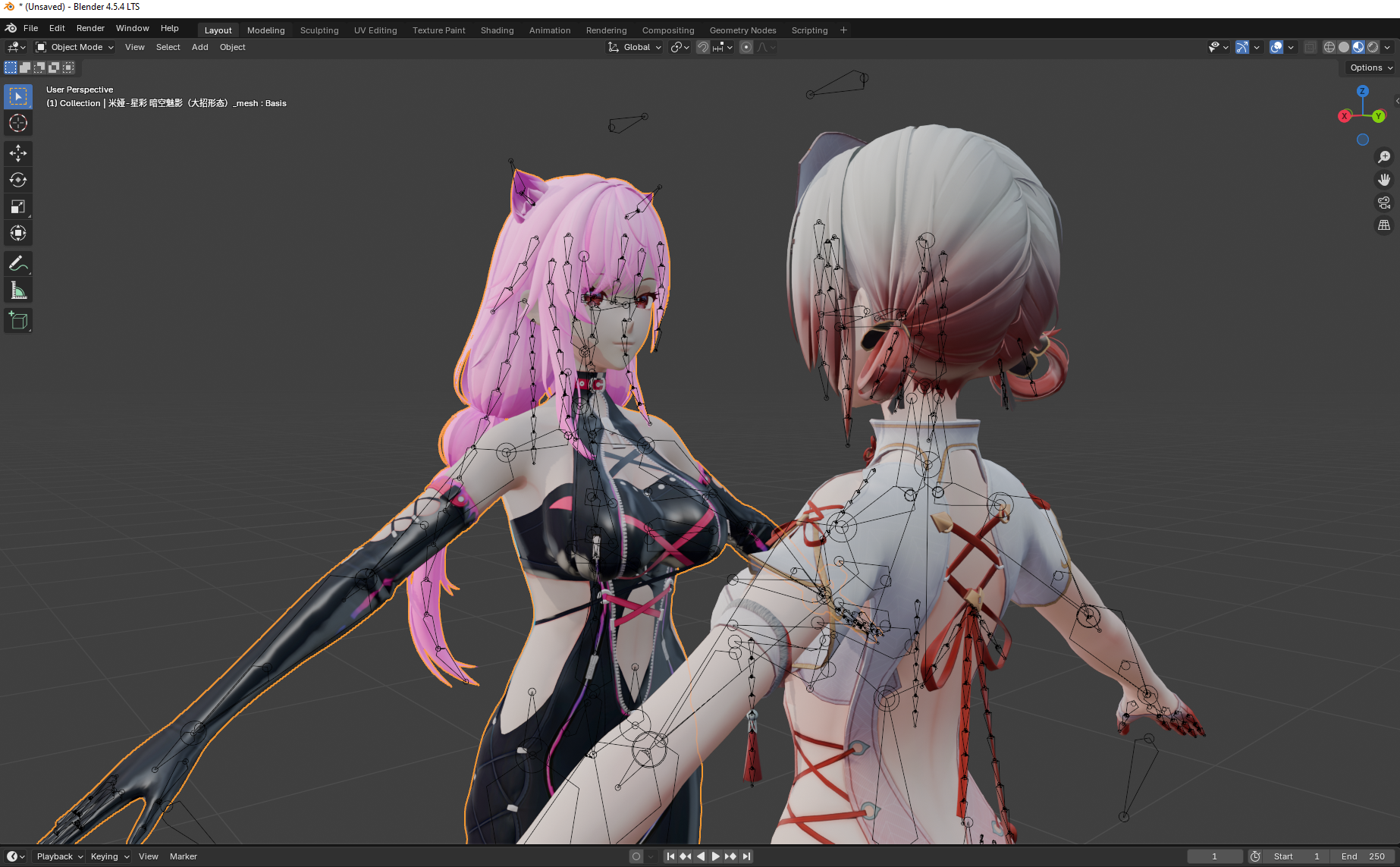The height and width of the screenshot is (867, 1400).
Task: Open the 3D viewport editor type dropdown
Action: click(16, 47)
